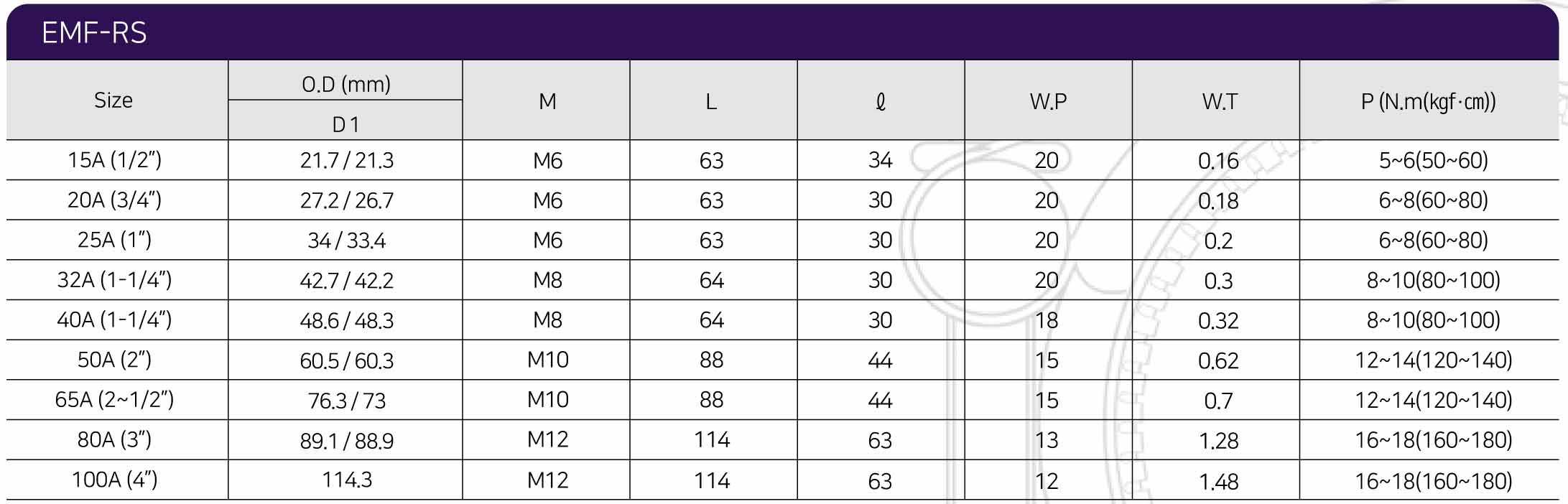Click the O.D (mm) header cell

(x=345, y=84)
